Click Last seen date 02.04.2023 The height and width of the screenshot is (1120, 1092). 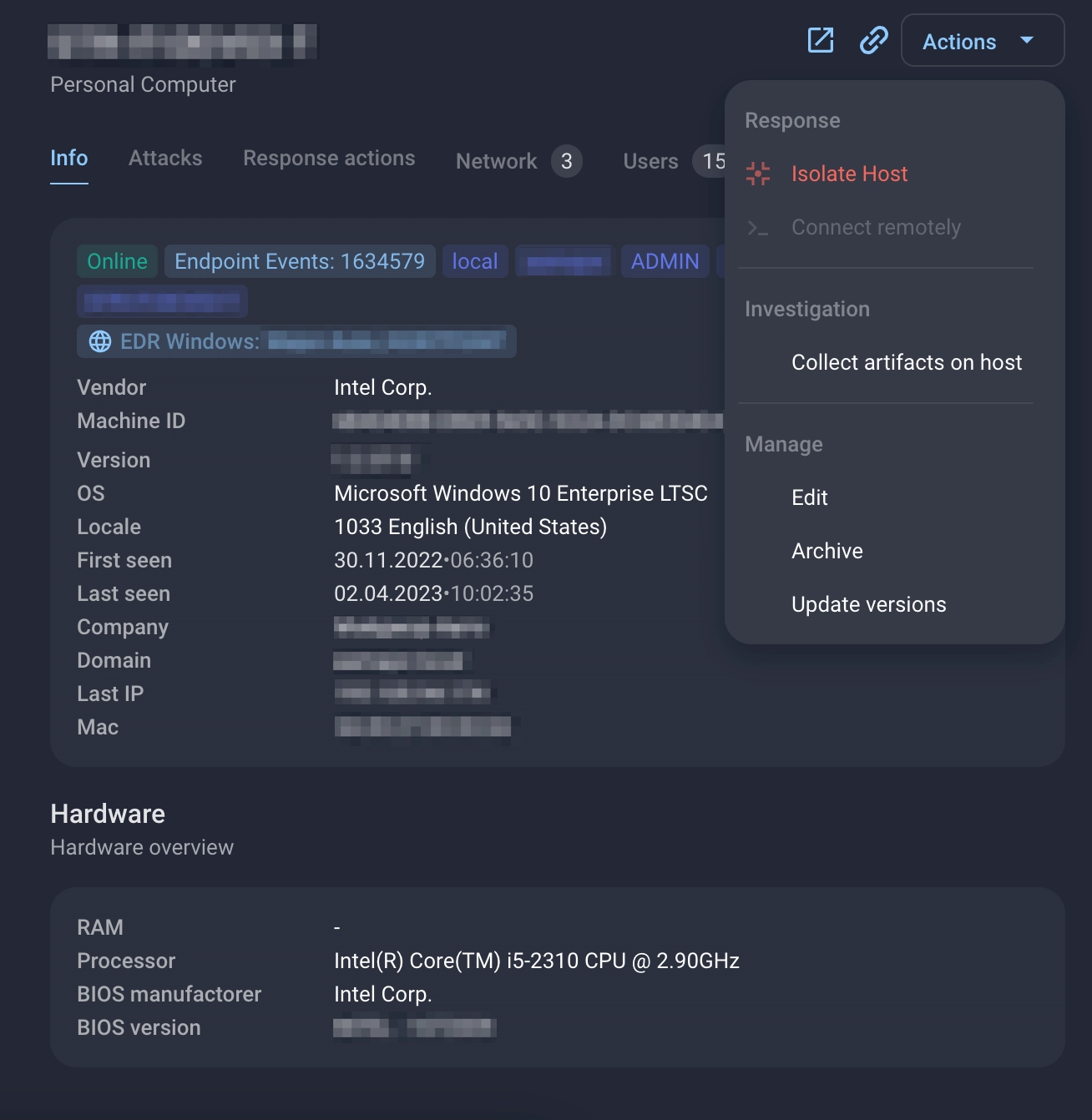click(x=388, y=593)
